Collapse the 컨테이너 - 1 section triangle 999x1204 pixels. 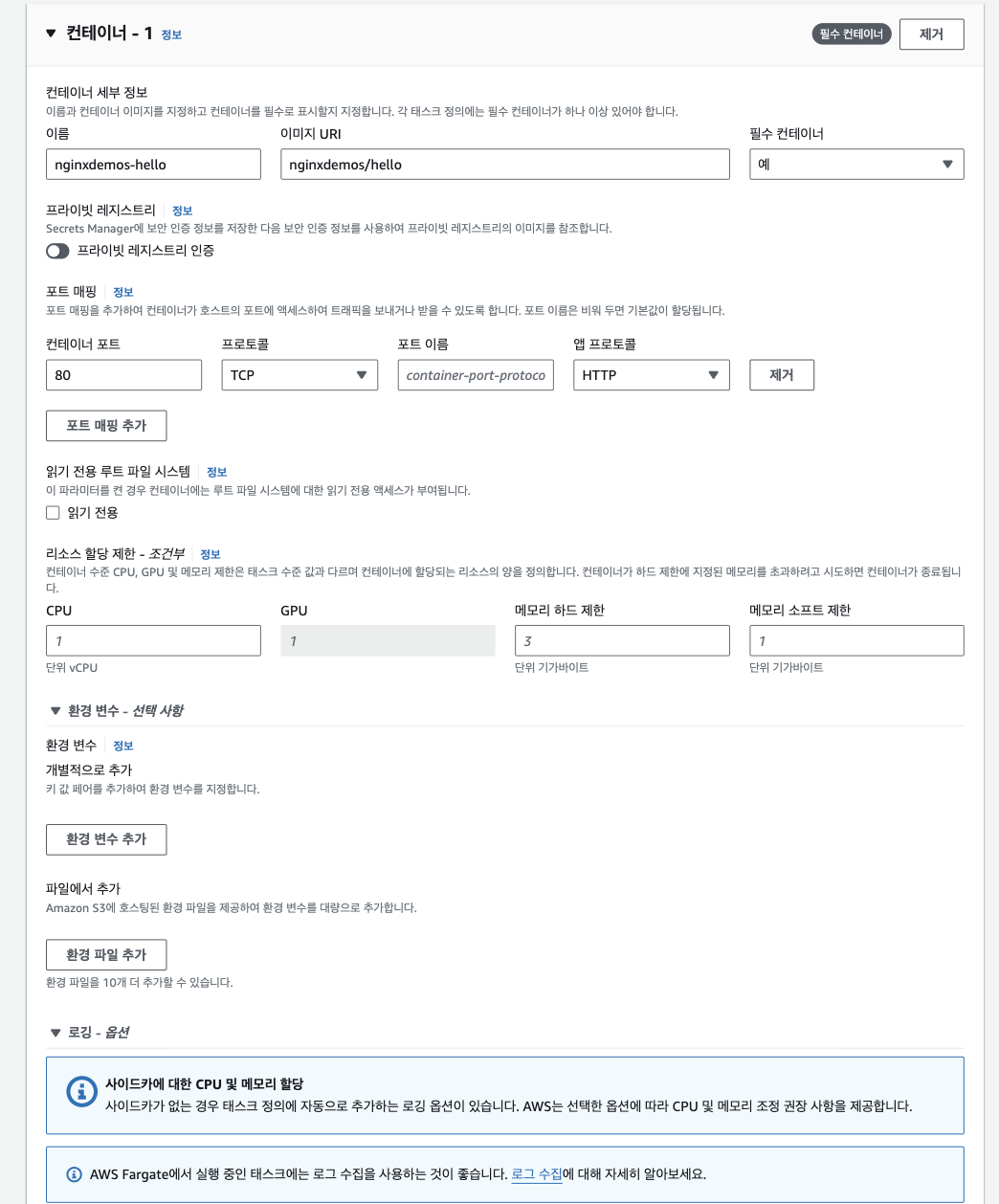point(52,33)
